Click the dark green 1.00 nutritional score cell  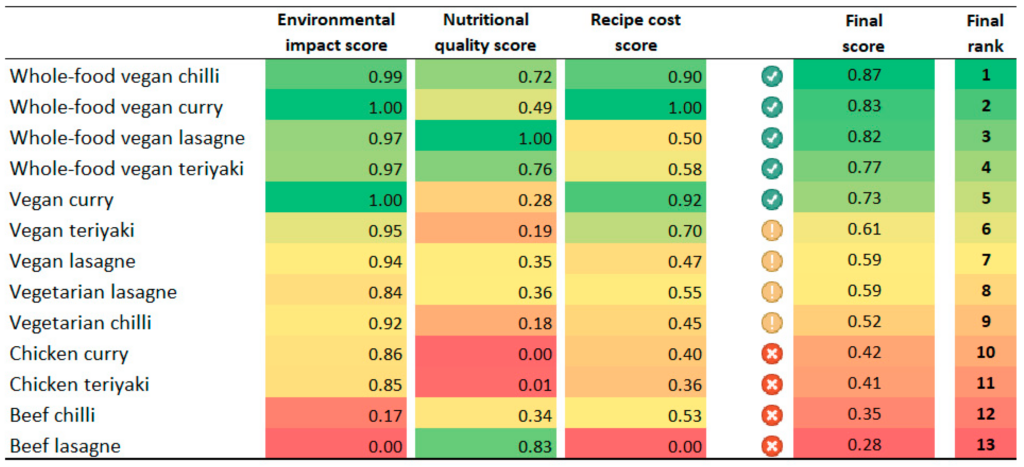(486, 138)
